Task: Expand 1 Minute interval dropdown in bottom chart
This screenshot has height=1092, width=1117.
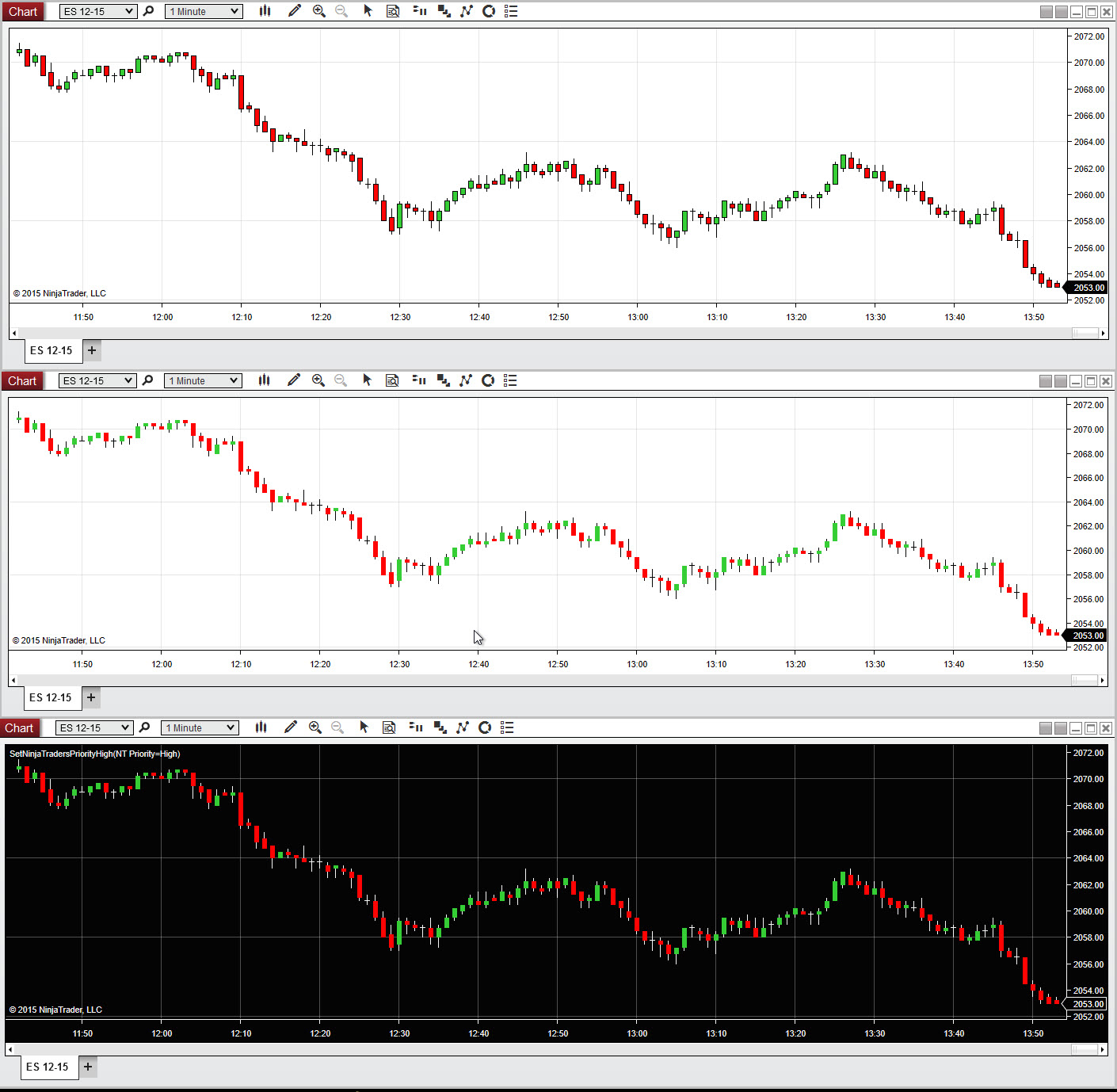Action: [200, 727]
